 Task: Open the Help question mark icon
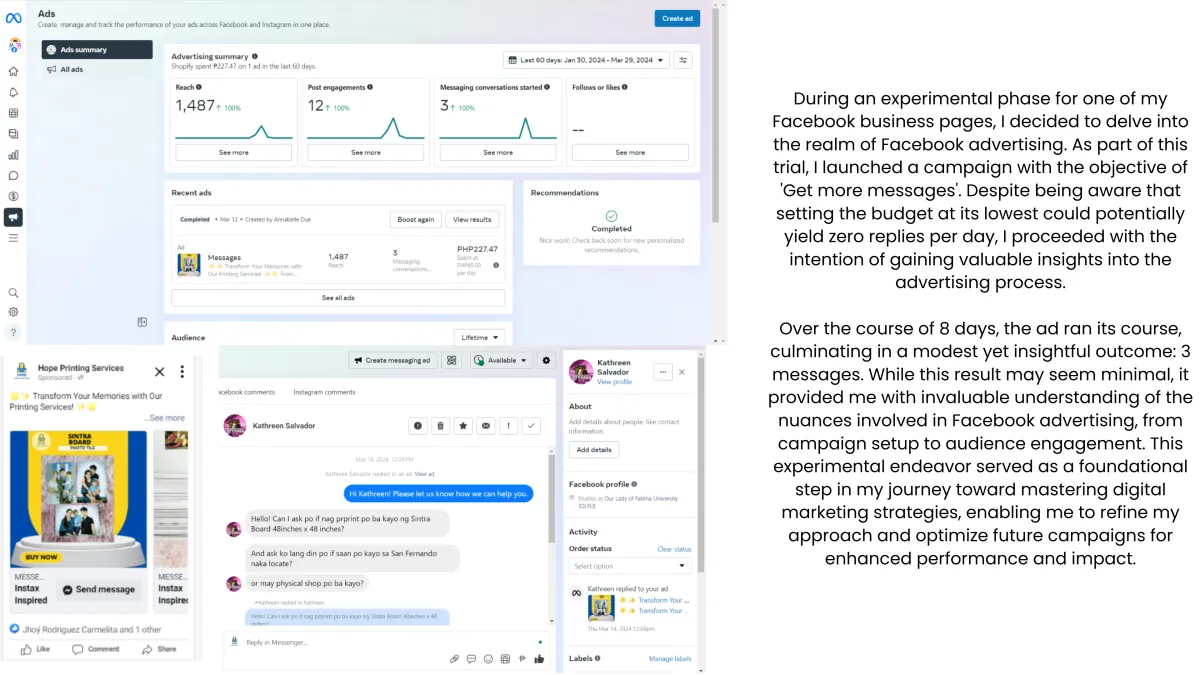point(13,332)
